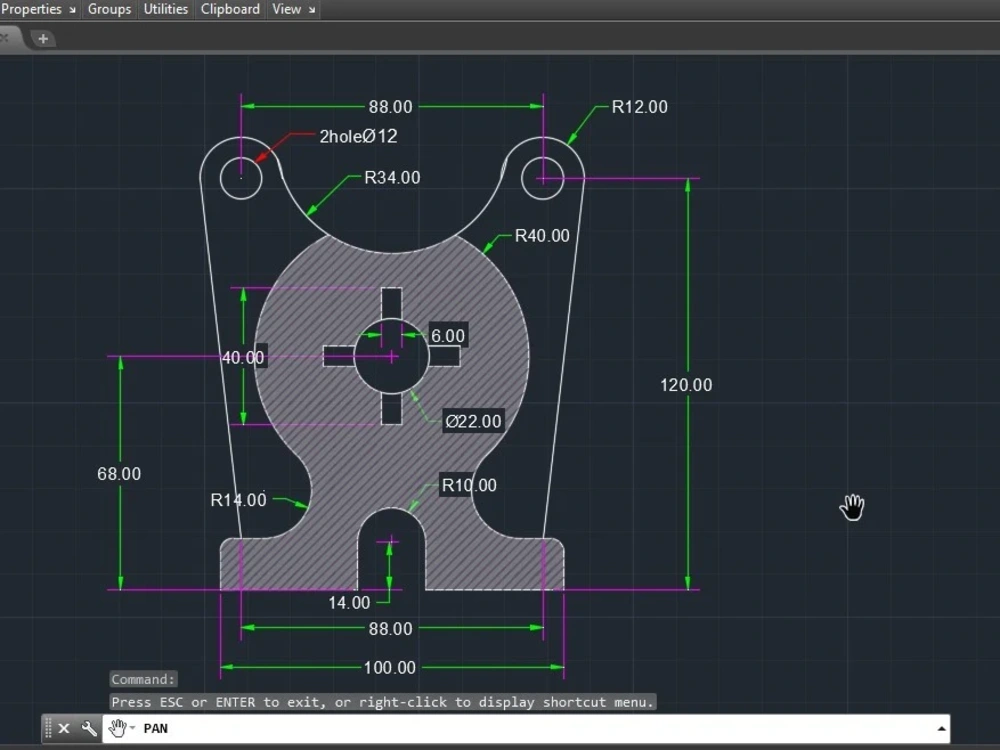Select the 120.00 vertical dimension on the right
The height and width of the screenshot is (750, 1000).
point(686,384)
